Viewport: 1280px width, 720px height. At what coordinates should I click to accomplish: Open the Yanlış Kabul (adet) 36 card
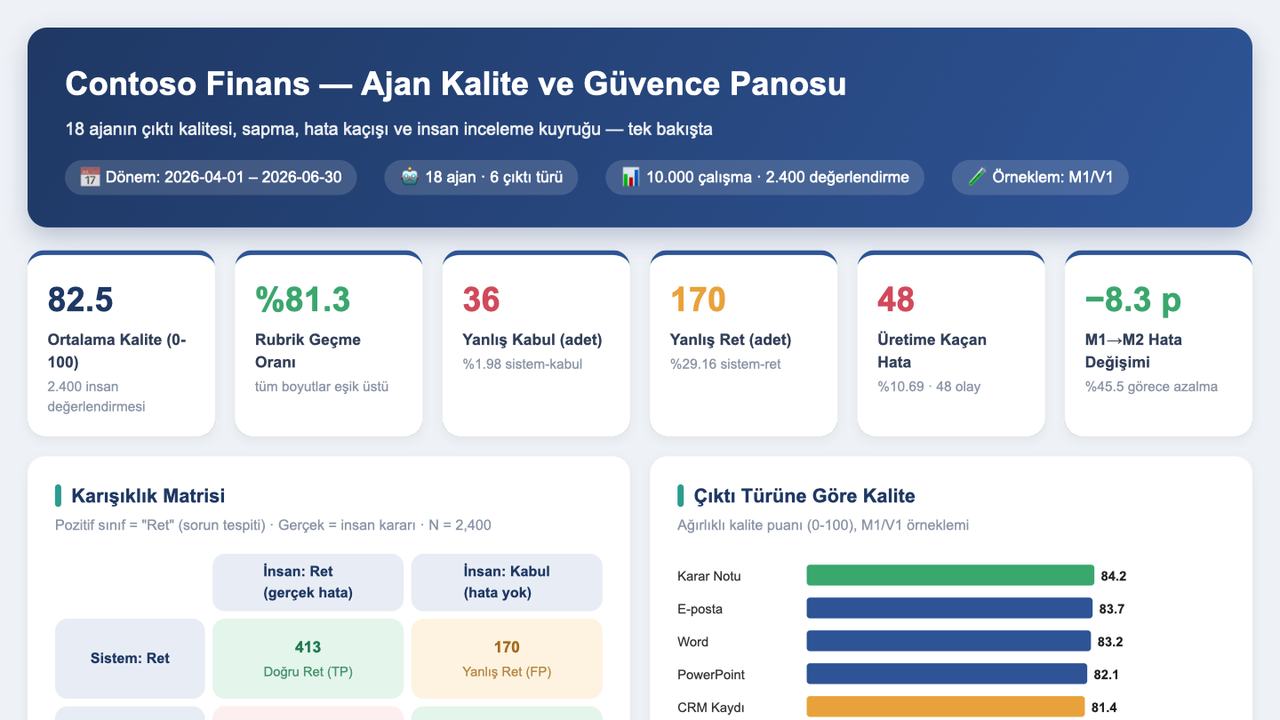[x=536, y=343]
